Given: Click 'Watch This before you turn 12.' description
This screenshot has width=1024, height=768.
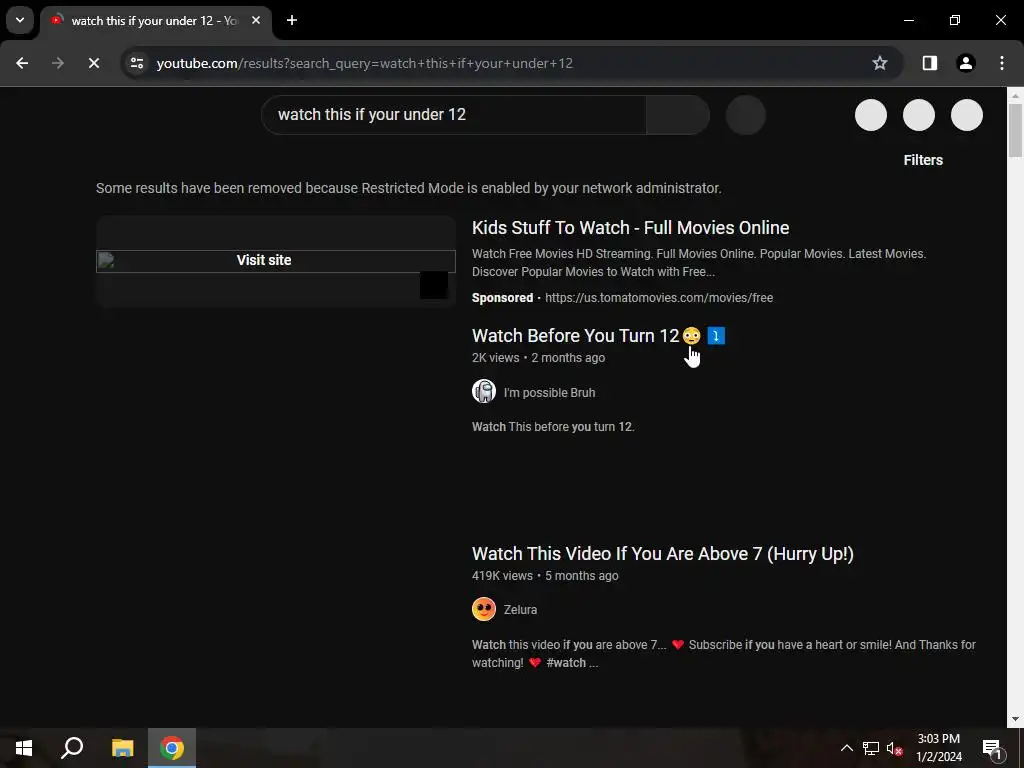Looking at the screenshot, I should pos(553,426).
